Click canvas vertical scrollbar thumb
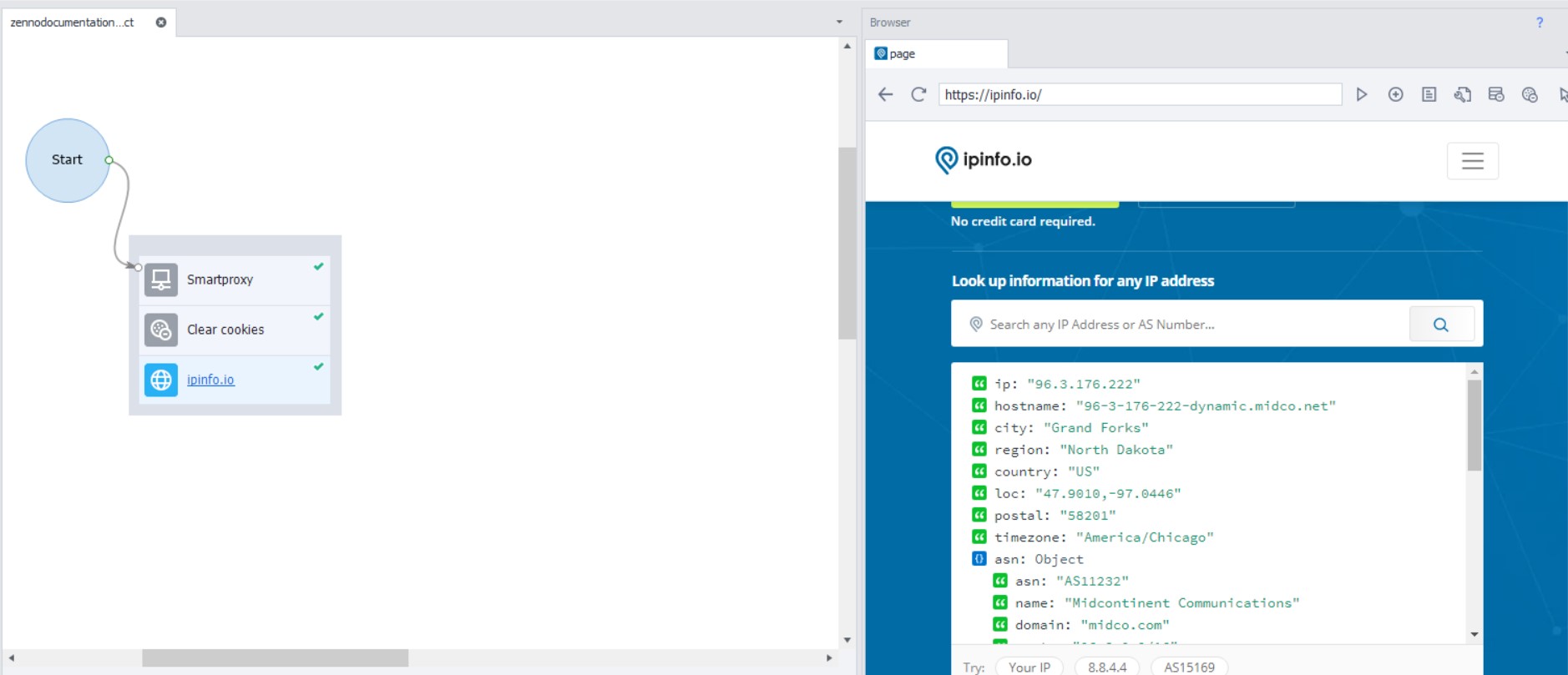1568x675 pixels. click(847, 244)
